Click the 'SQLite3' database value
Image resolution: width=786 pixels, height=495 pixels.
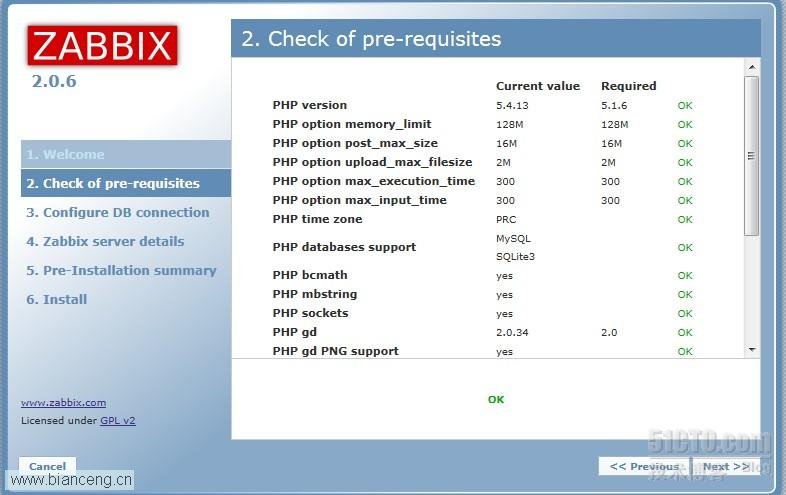pyautogui.click(x=515, y=257)
